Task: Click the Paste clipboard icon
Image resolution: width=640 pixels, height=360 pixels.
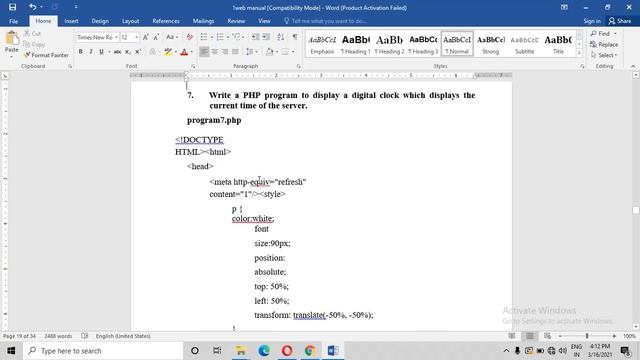Action: 11,39
